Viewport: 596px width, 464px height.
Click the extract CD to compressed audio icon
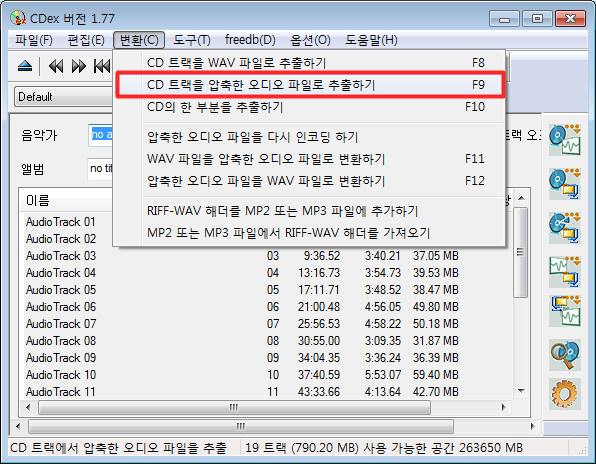click(x=565, y=184)
